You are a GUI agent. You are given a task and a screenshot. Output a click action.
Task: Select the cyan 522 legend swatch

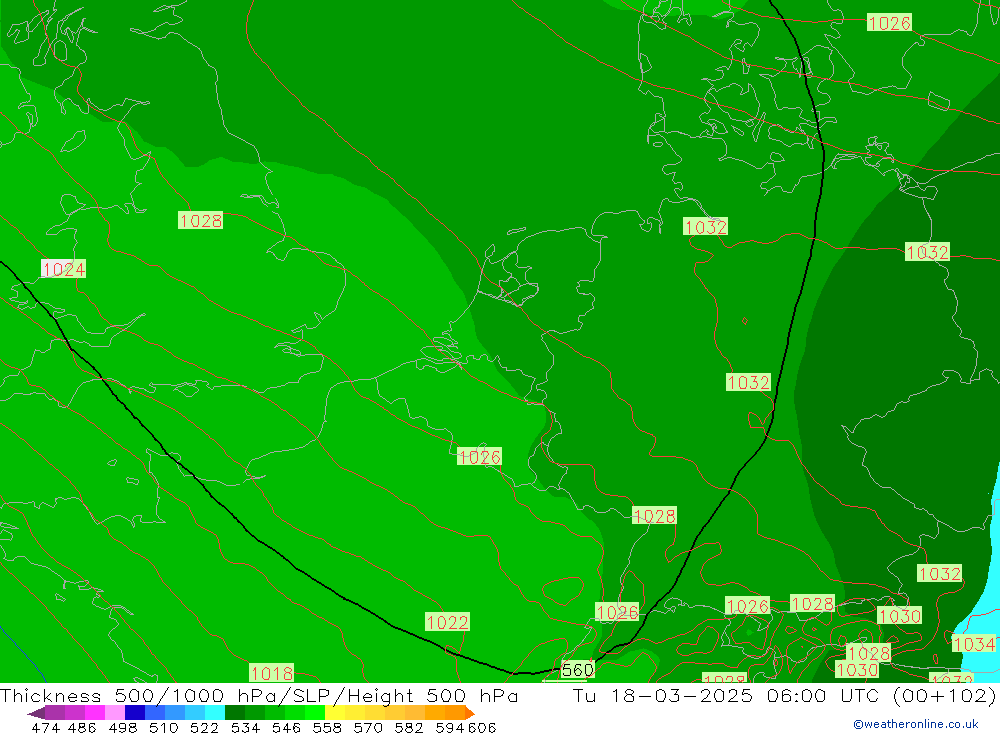pos(215,713)
